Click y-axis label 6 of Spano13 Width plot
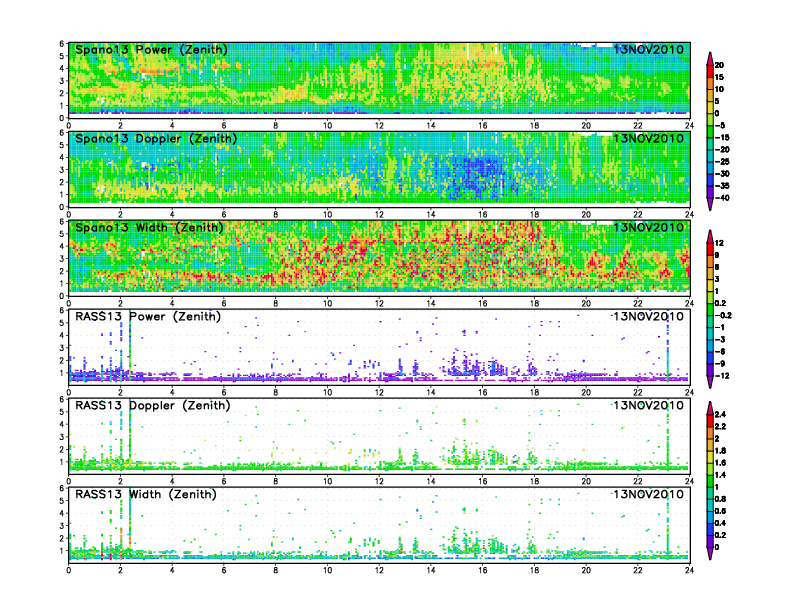The image size is (792, 612). click(62, 222)
